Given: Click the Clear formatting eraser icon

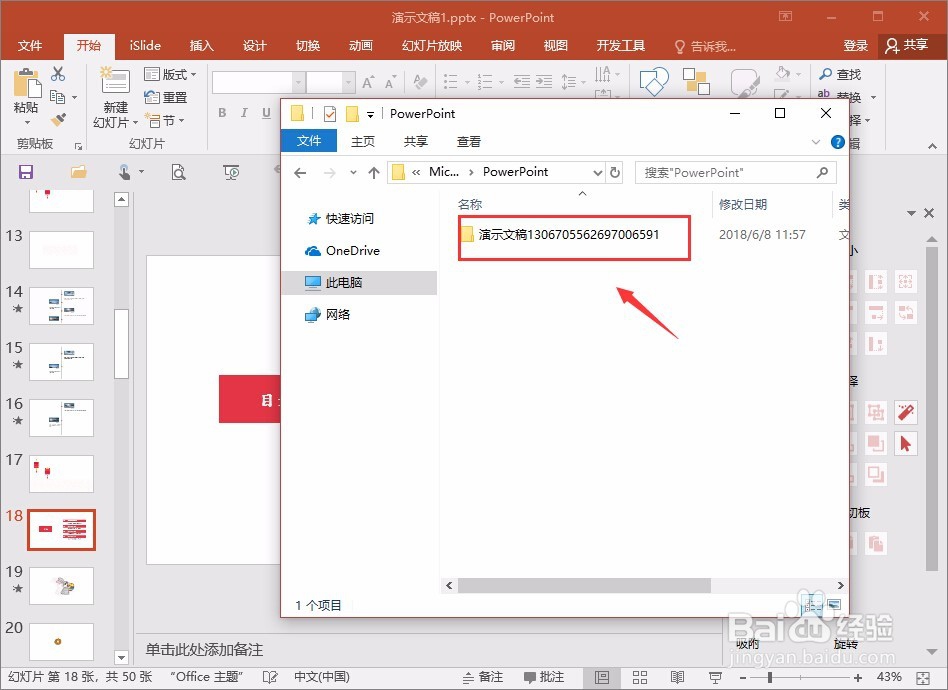Looking at the screenshot, I should 420,82.
